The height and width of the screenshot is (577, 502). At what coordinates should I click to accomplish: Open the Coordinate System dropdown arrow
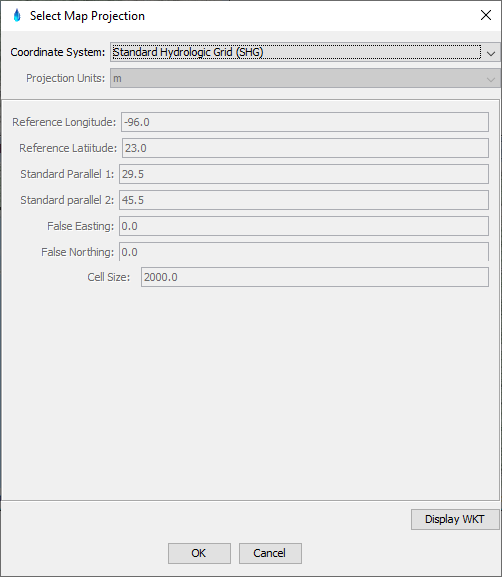[491, 53]
